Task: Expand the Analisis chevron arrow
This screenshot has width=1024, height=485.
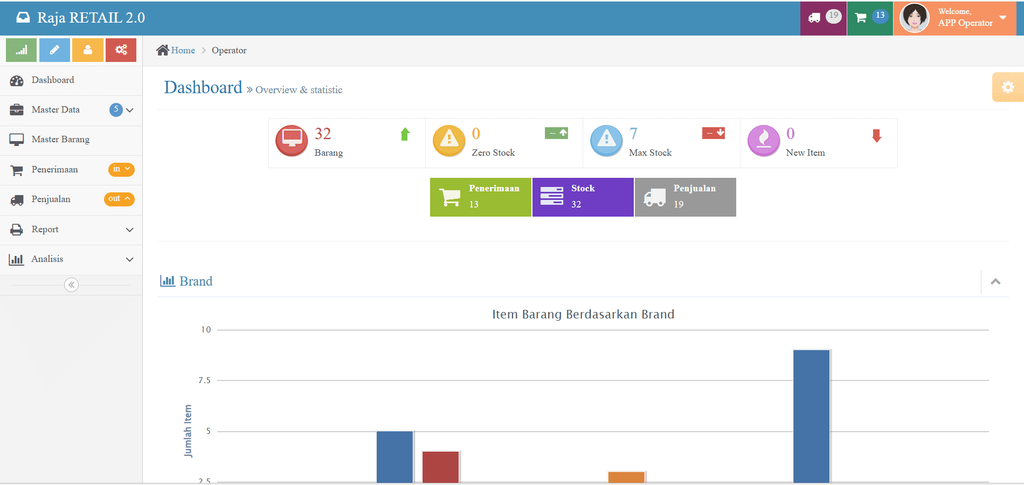Action: tap(129, 260)
